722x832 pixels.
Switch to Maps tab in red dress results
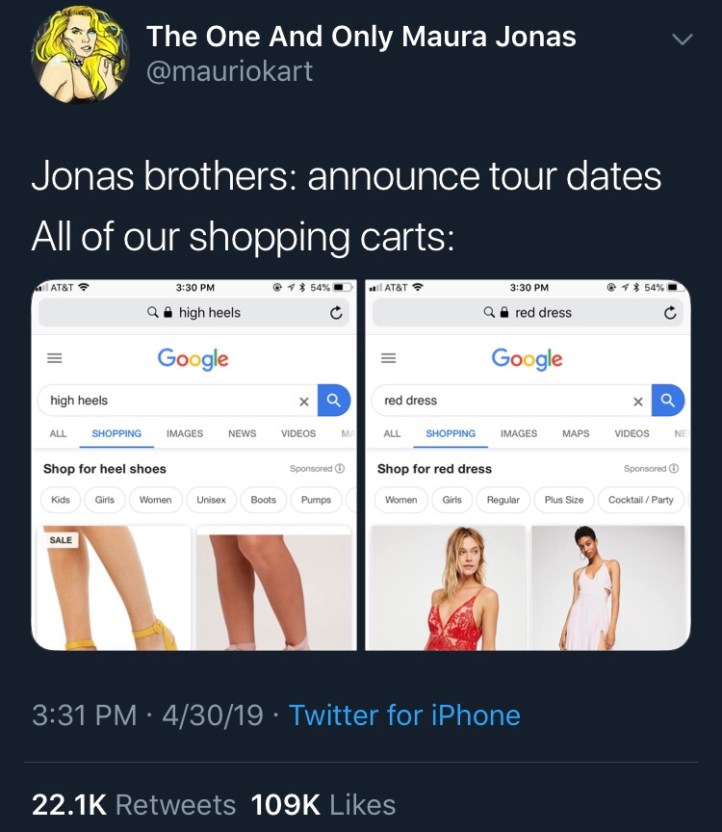pyautogui.click(x=575, y=434)
